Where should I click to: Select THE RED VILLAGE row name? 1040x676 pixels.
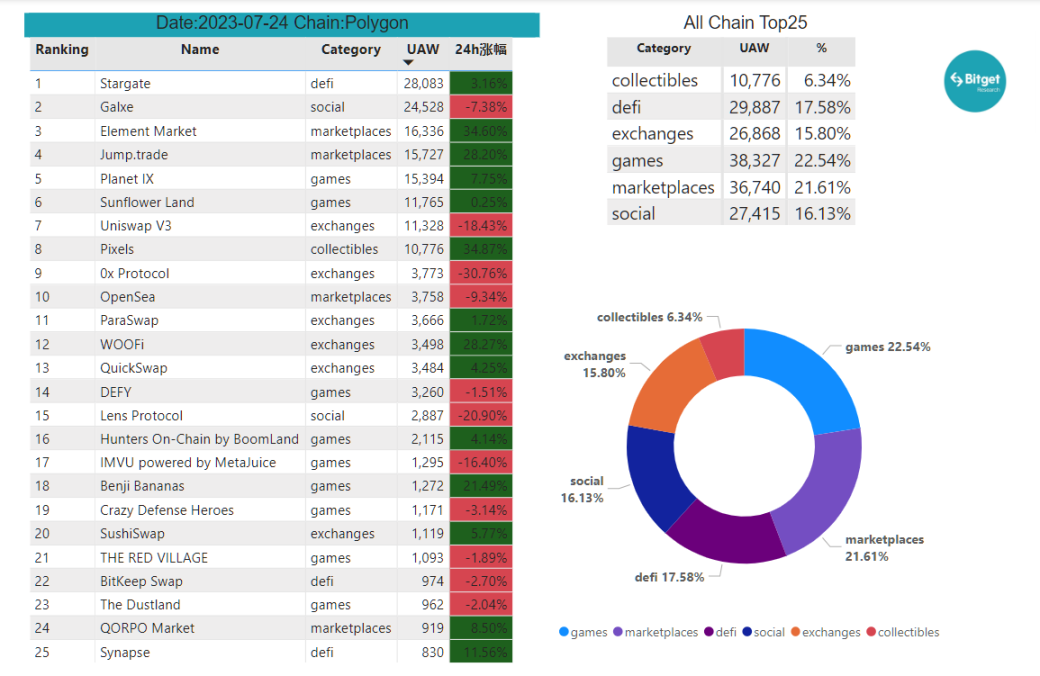click(x=154, y=558)
